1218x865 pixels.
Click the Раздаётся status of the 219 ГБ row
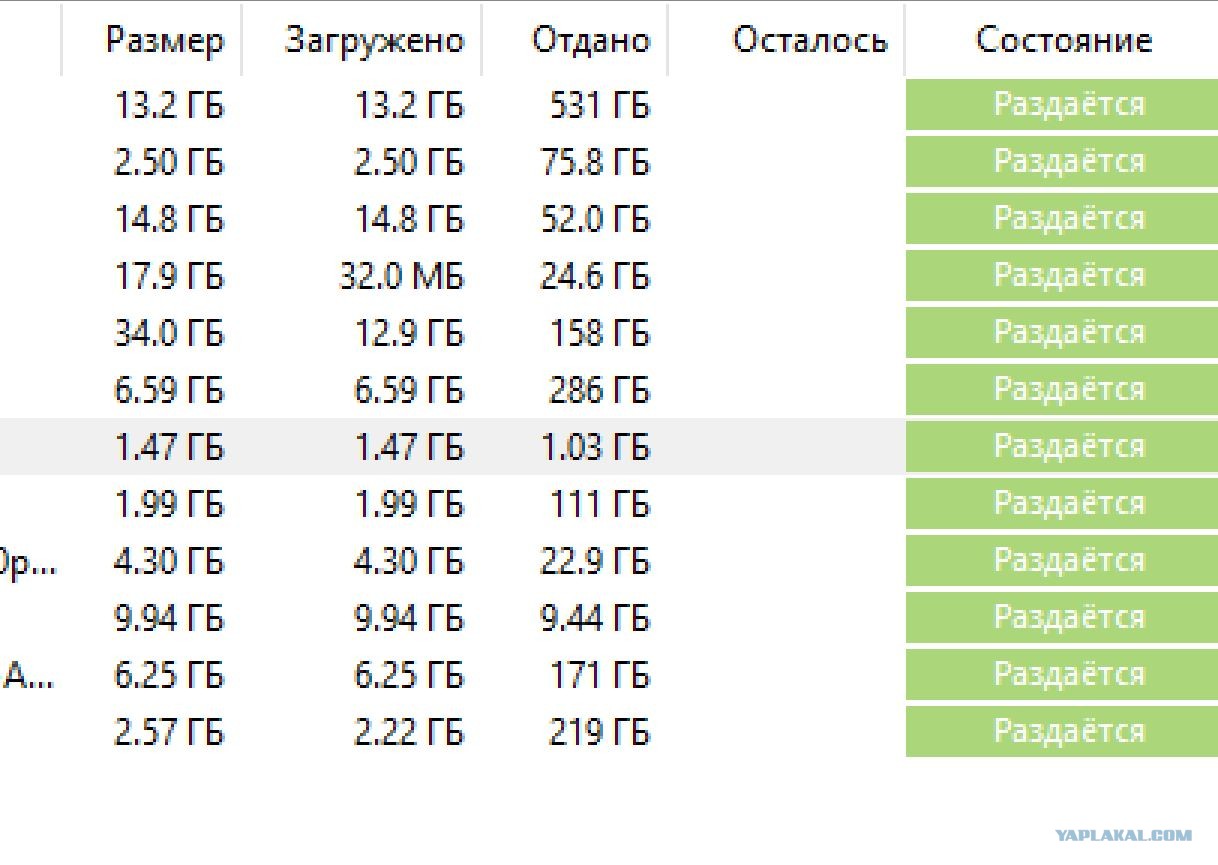pos(1062,732)
